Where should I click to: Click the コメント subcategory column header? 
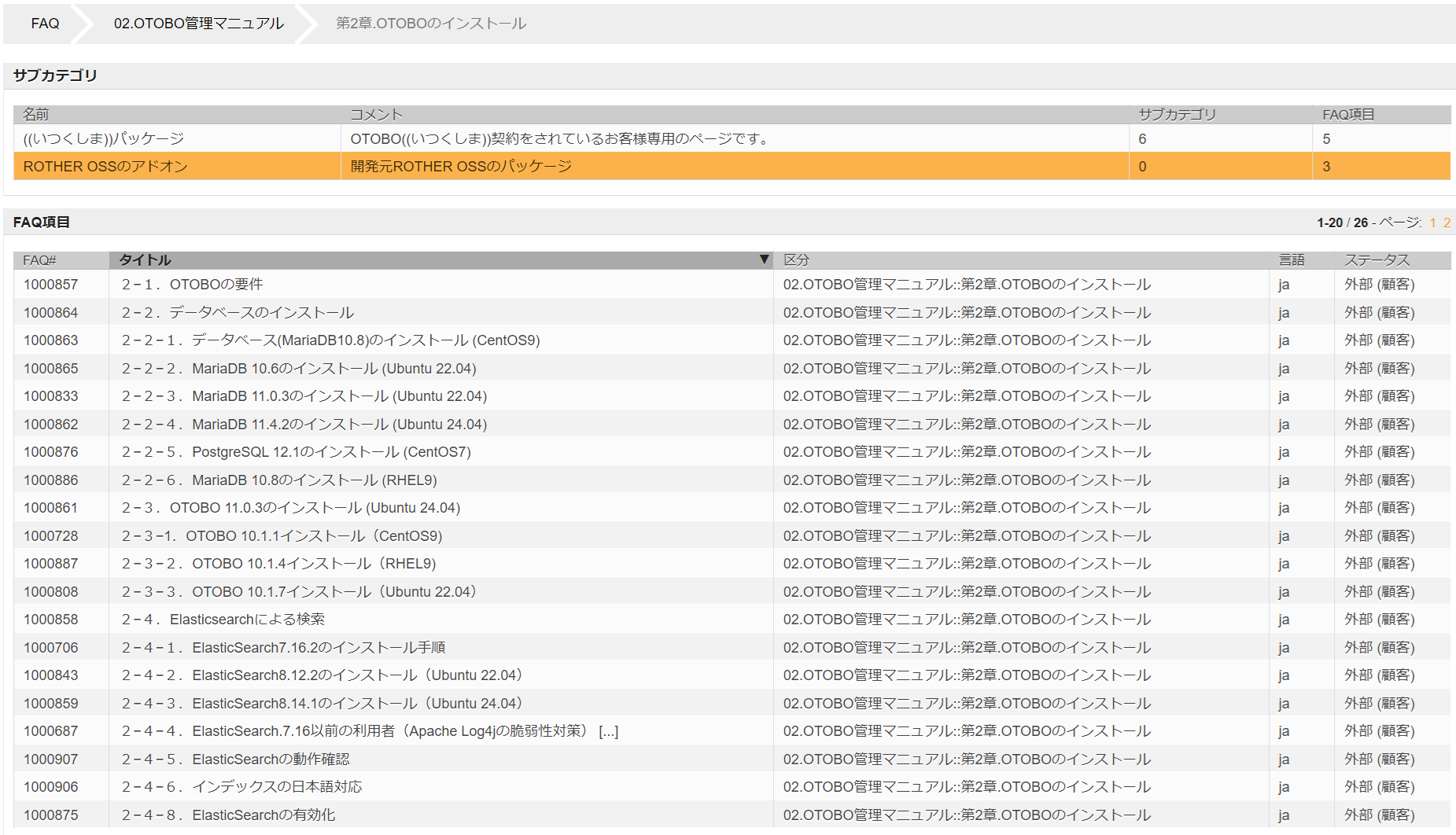pyautogui.click(x=376, y=115)
